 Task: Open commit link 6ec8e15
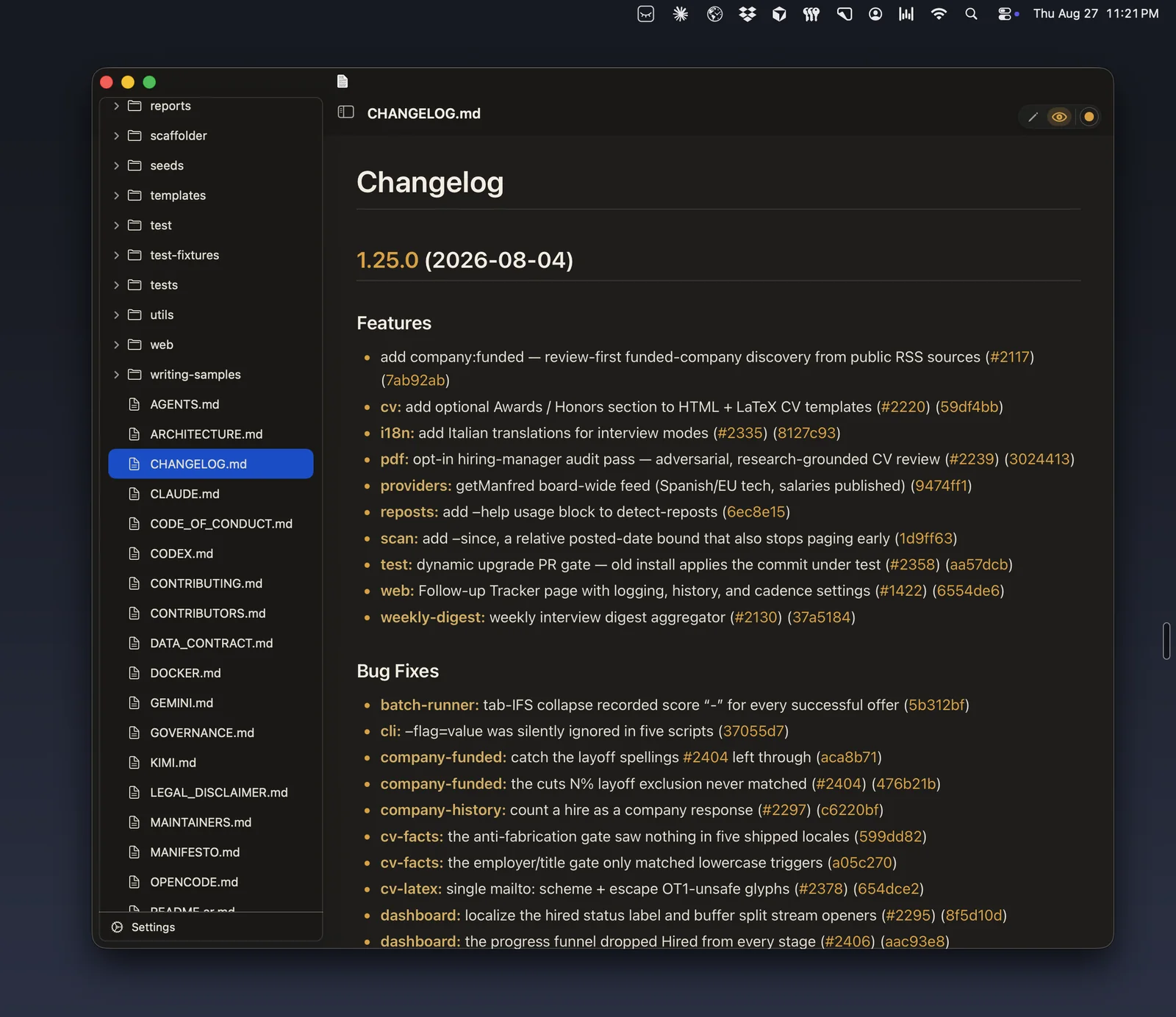coord(756,512)
